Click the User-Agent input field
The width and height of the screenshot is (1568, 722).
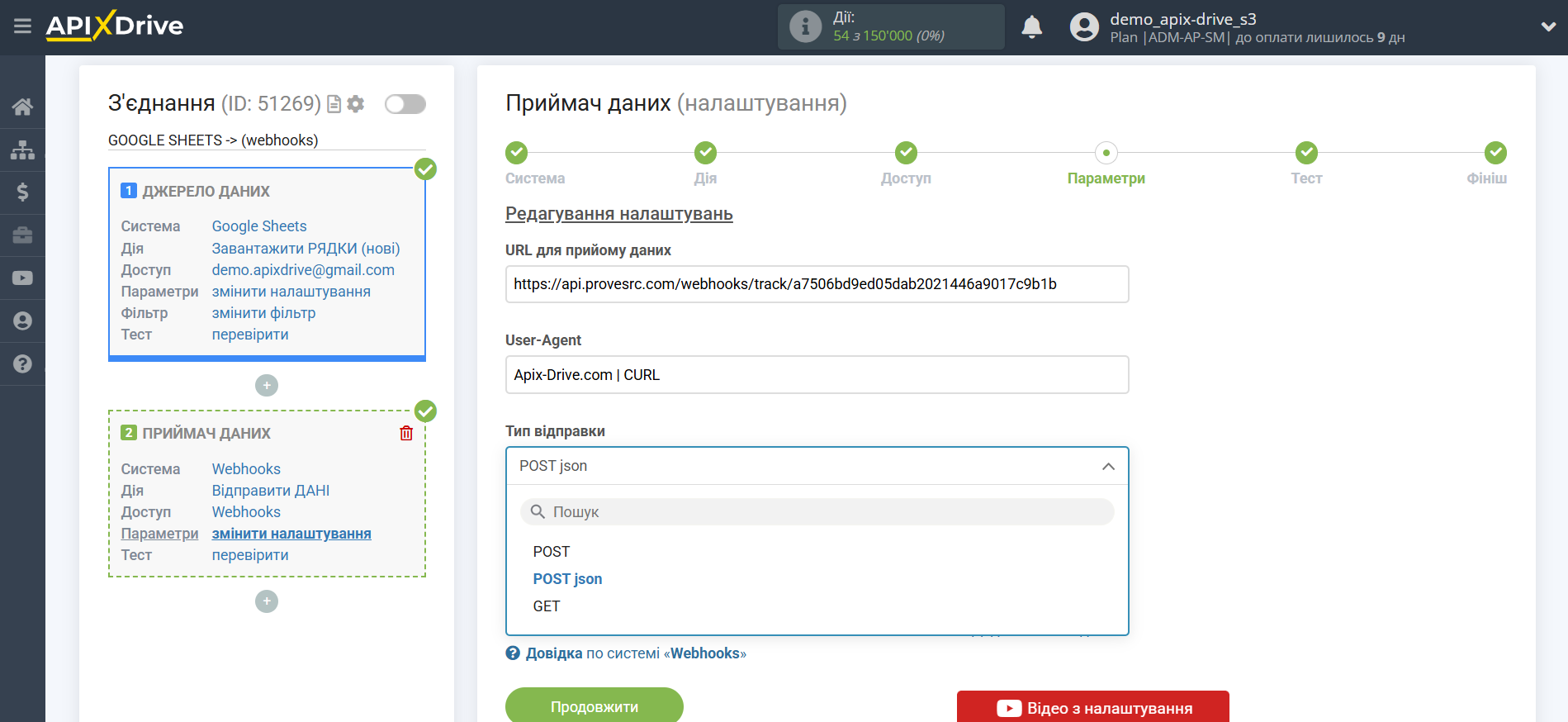pos(817,375)
